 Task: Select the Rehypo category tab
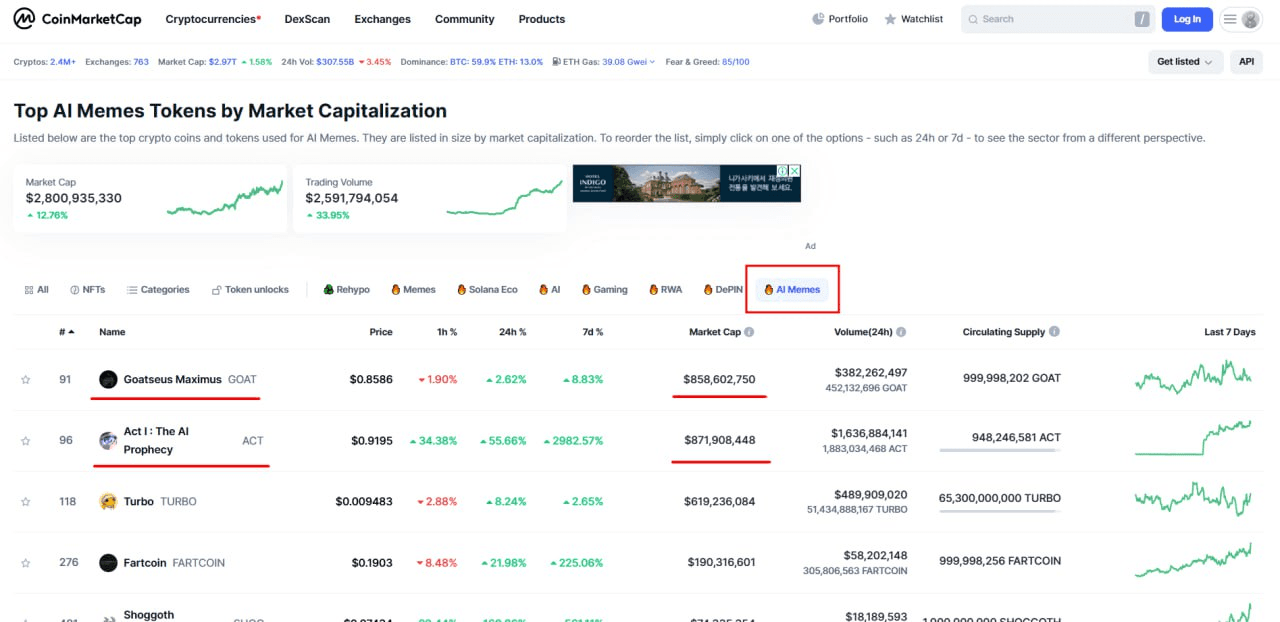[346, 290]
